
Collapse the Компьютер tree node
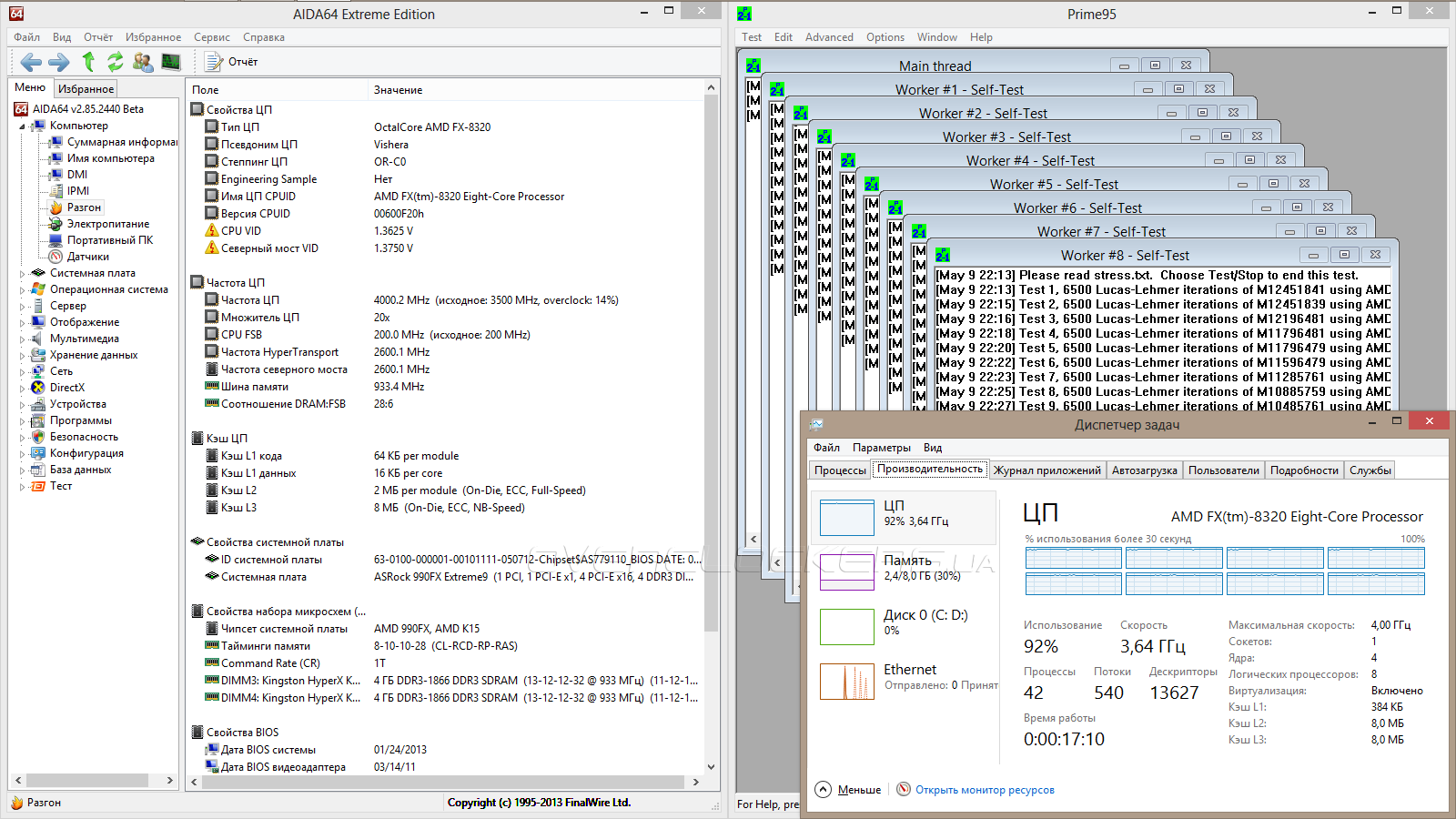pyautogui.click(x=22, y=126)
